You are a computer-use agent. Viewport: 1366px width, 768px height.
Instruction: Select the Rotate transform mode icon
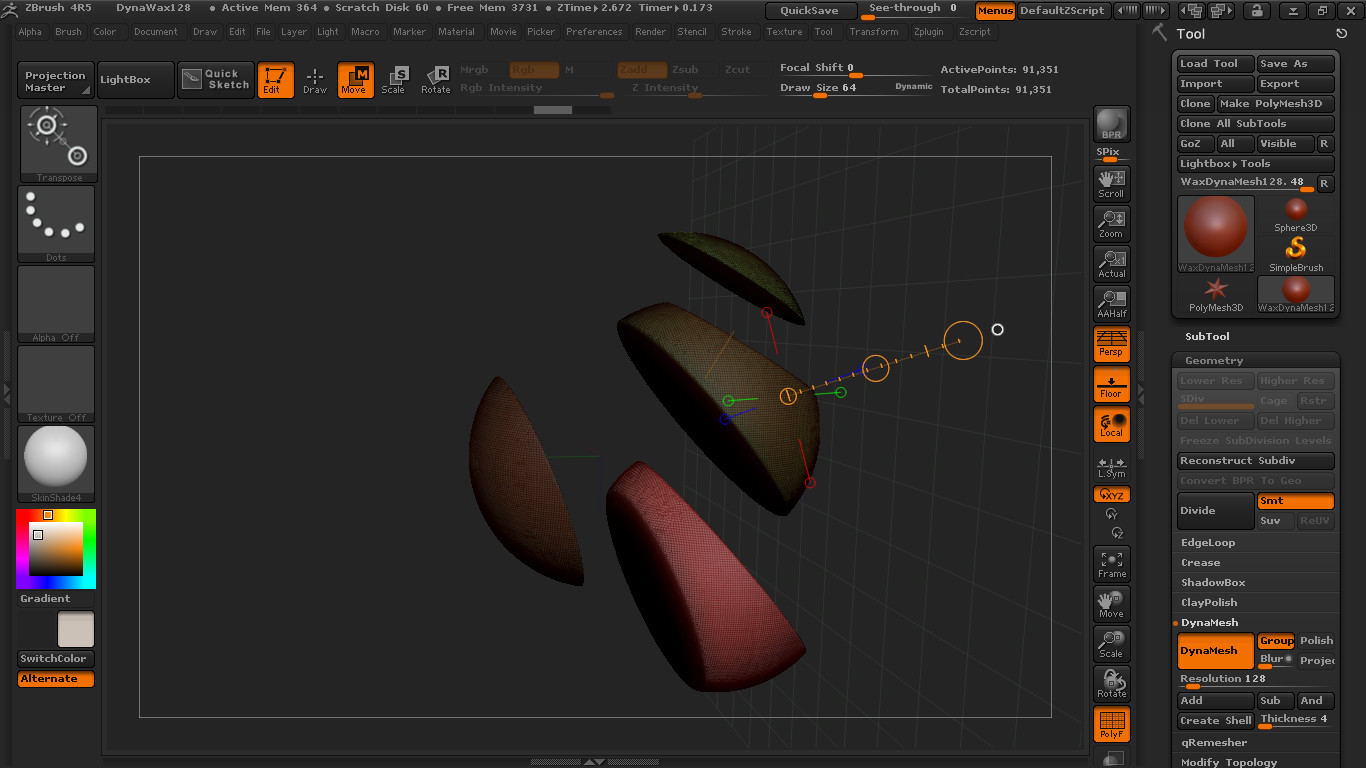(435, 79)
